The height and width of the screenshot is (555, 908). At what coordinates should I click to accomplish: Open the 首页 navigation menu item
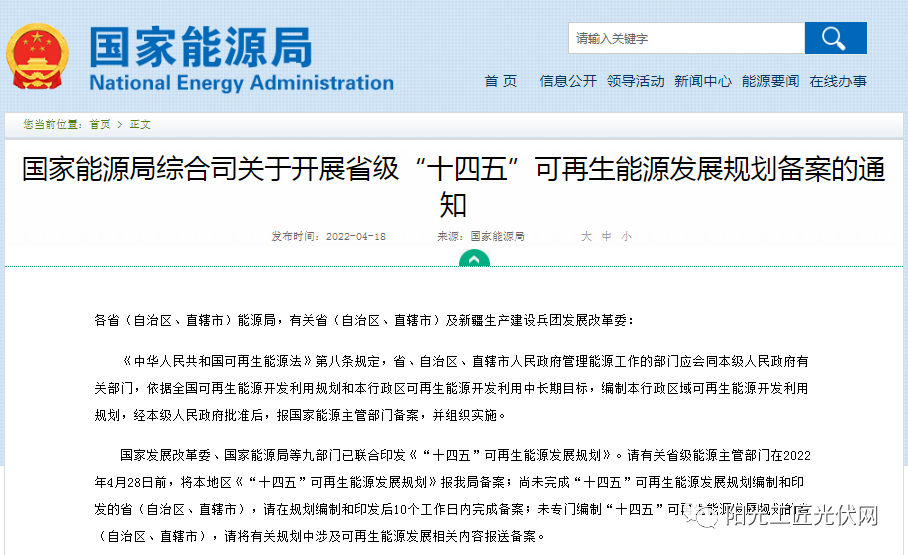[x=501, y=81]
